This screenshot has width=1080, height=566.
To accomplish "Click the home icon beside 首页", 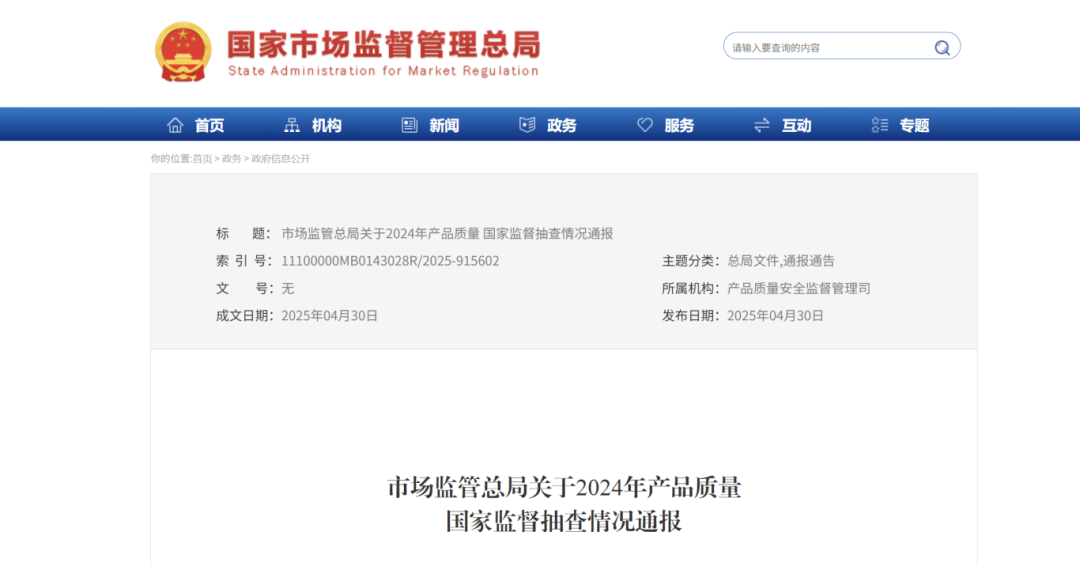I will click(175, 125).
